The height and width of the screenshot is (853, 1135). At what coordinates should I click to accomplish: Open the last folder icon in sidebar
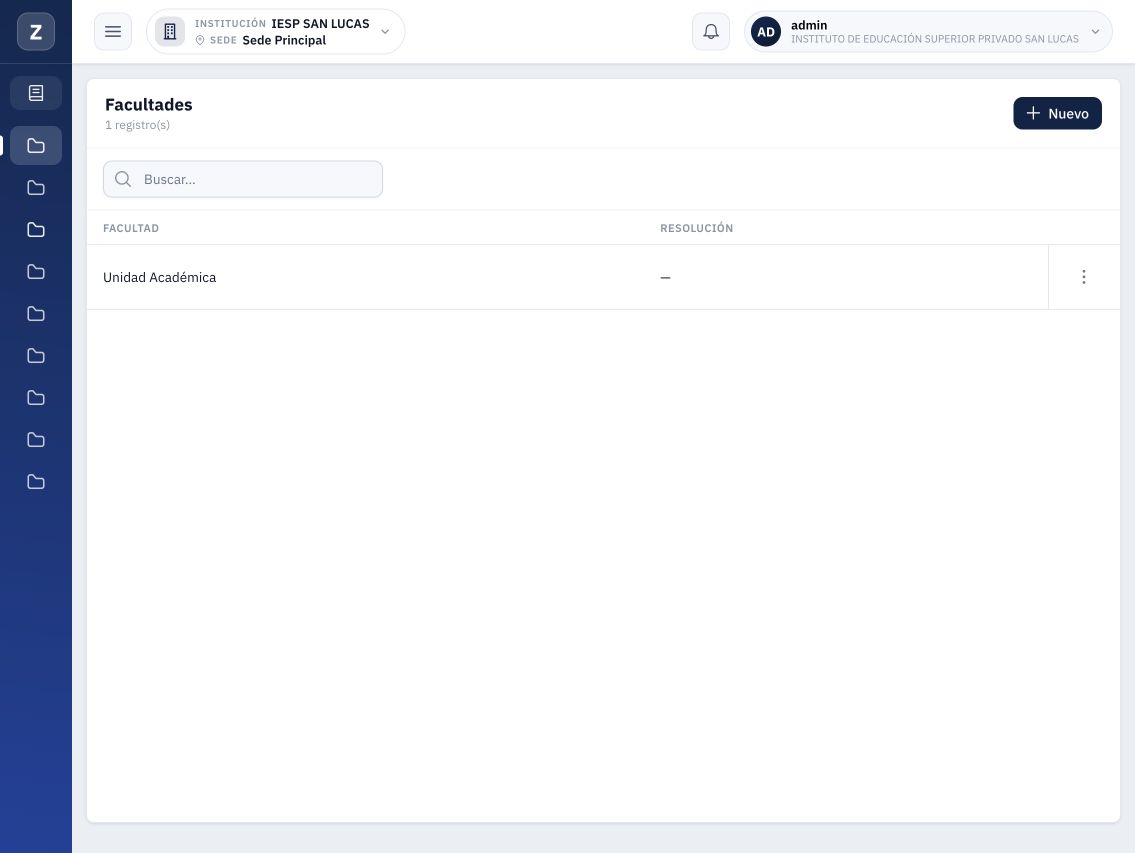[35, 482]
